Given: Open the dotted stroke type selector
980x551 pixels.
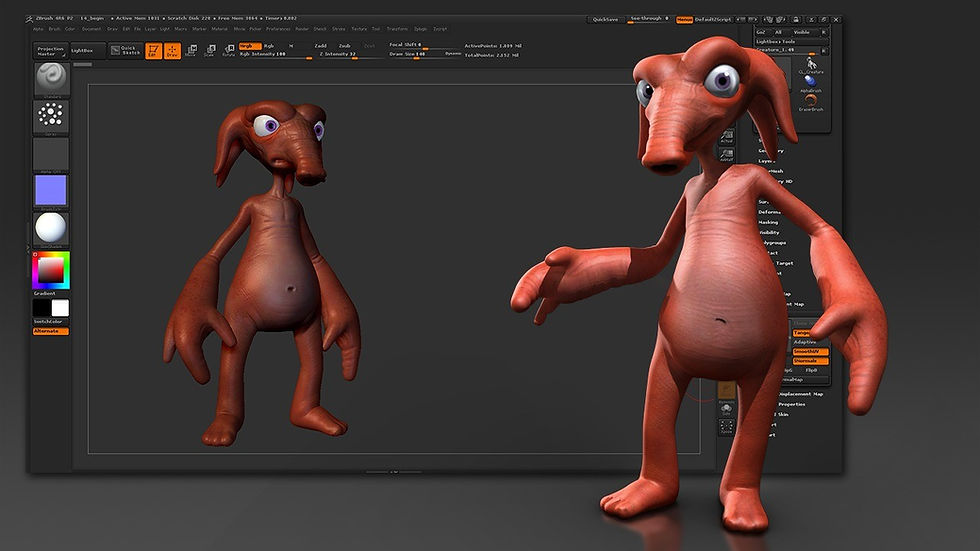Looking at the screenshot, I should click(x=51, y=116).
